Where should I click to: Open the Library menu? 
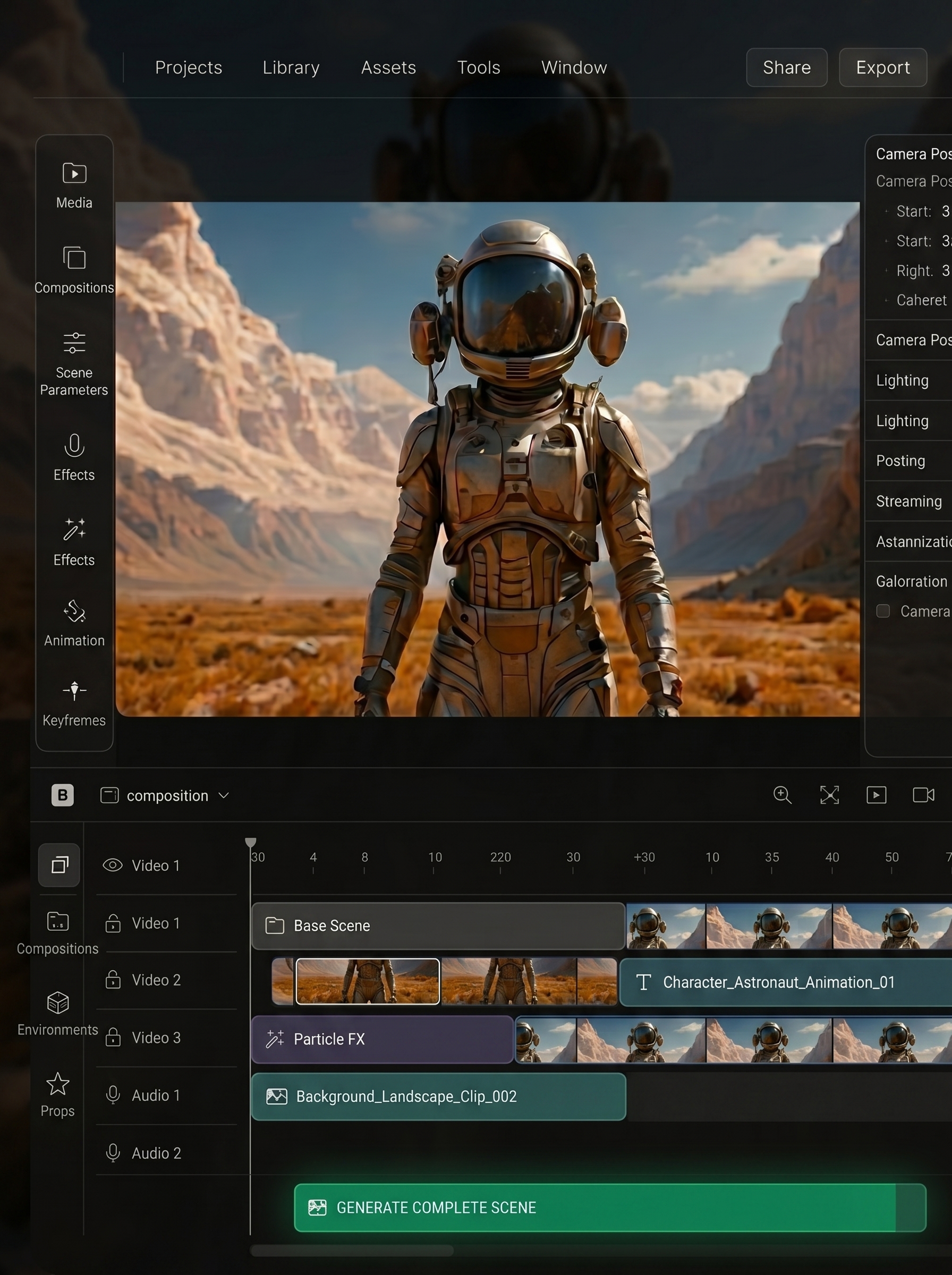(291, 67)
